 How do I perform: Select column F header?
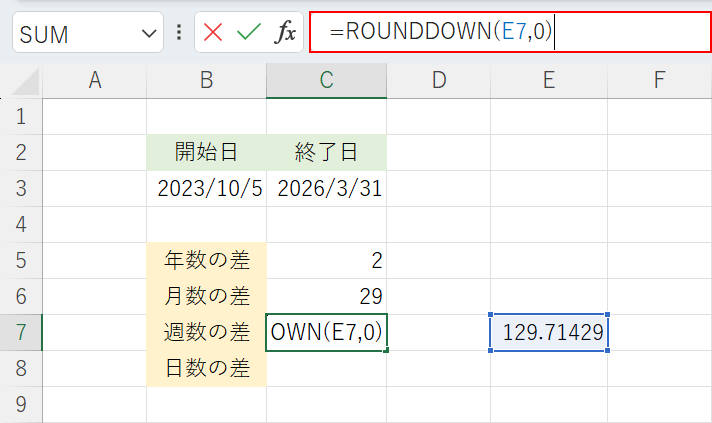point(659,81)
